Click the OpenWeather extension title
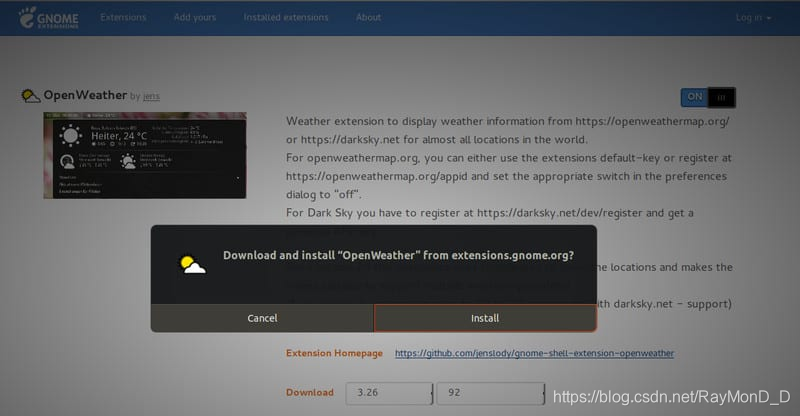The width and height of the screenshot is (800, 416). (x=85, y=95)
